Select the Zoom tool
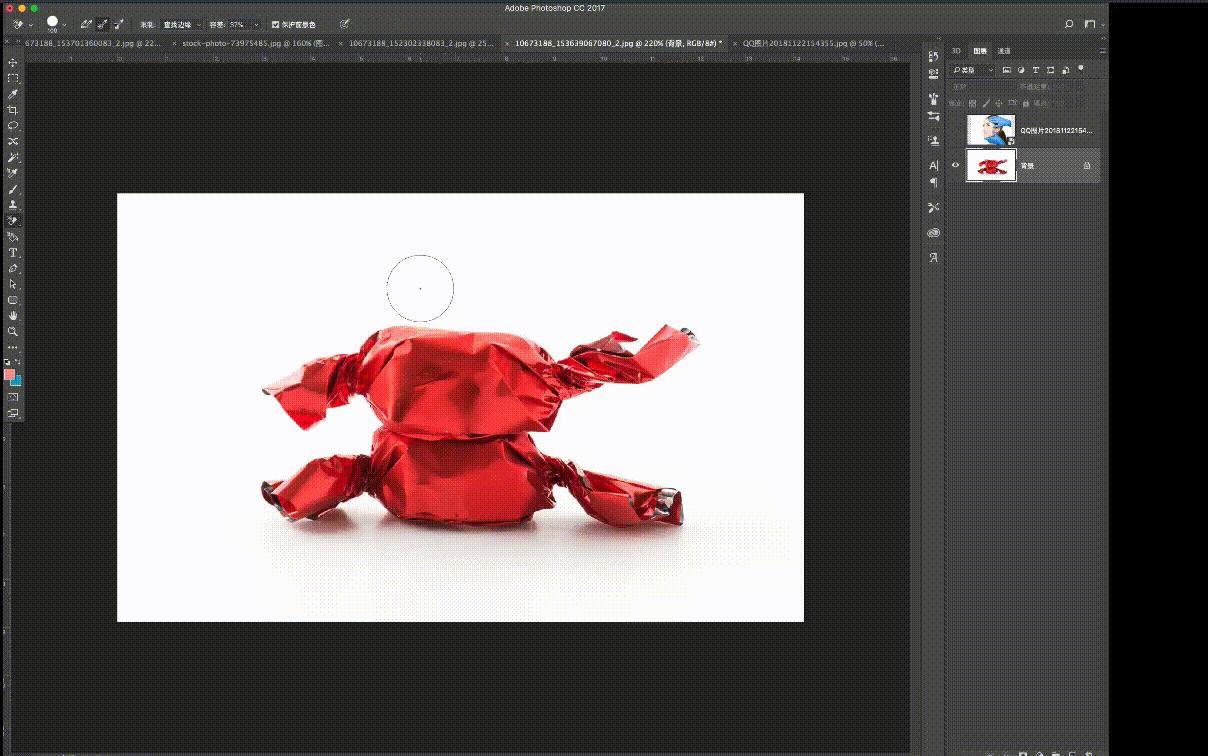This screenshot has width=1208, height=756. [13, 331]
